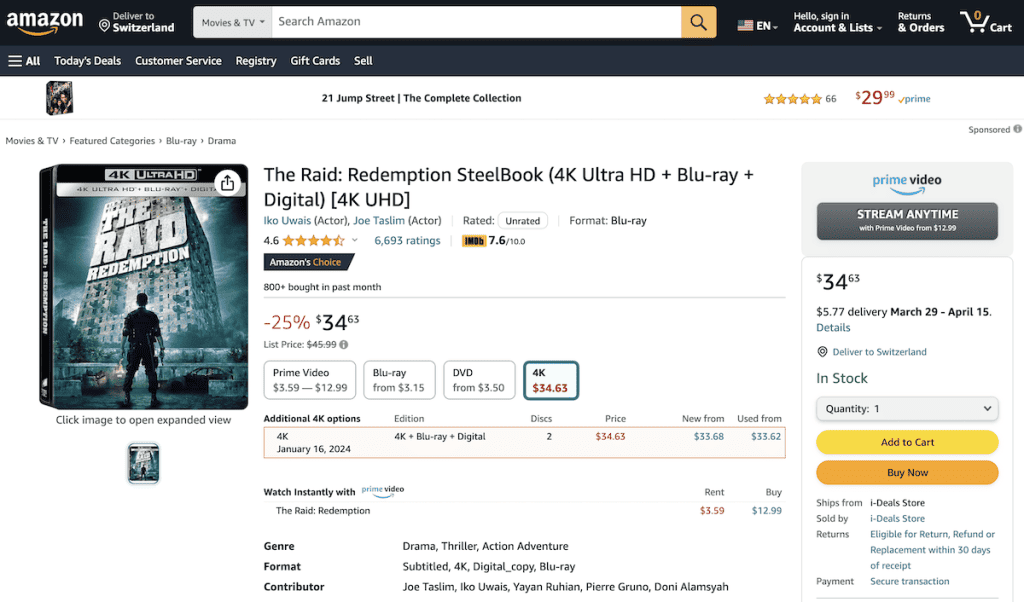
Task: Open the EN language dropdown
Action: pos(757,26)
